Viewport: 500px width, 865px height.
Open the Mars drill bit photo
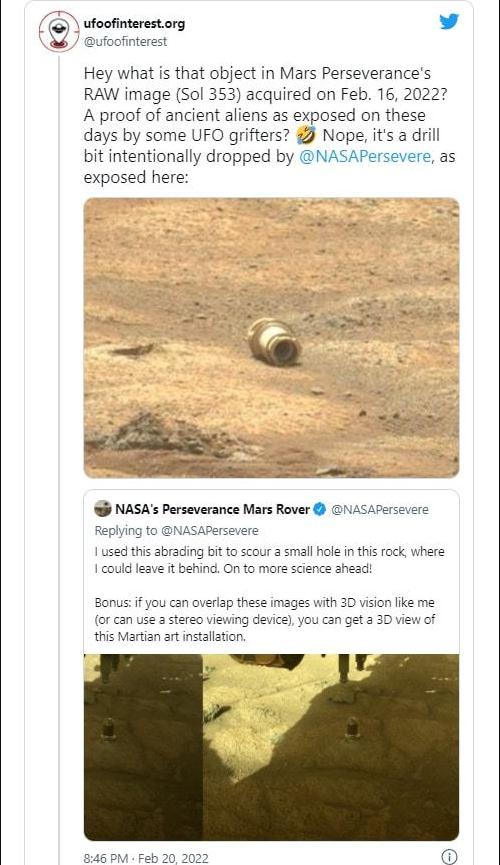[272, 338]
